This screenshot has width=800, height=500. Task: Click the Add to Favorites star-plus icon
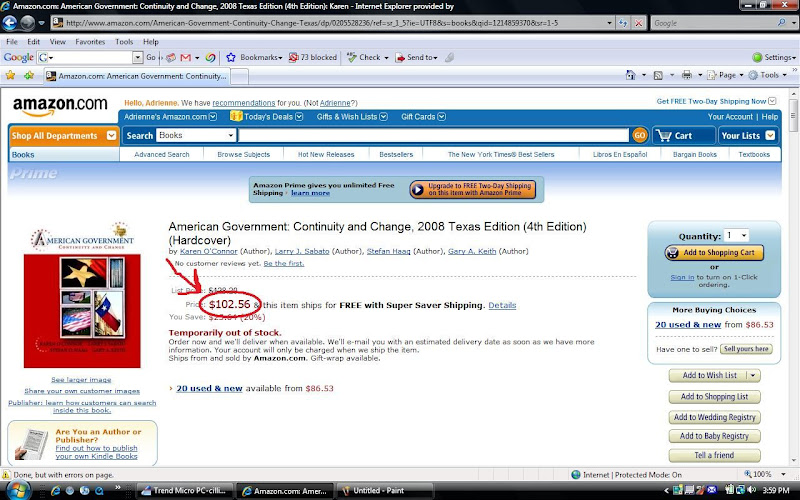29,76
